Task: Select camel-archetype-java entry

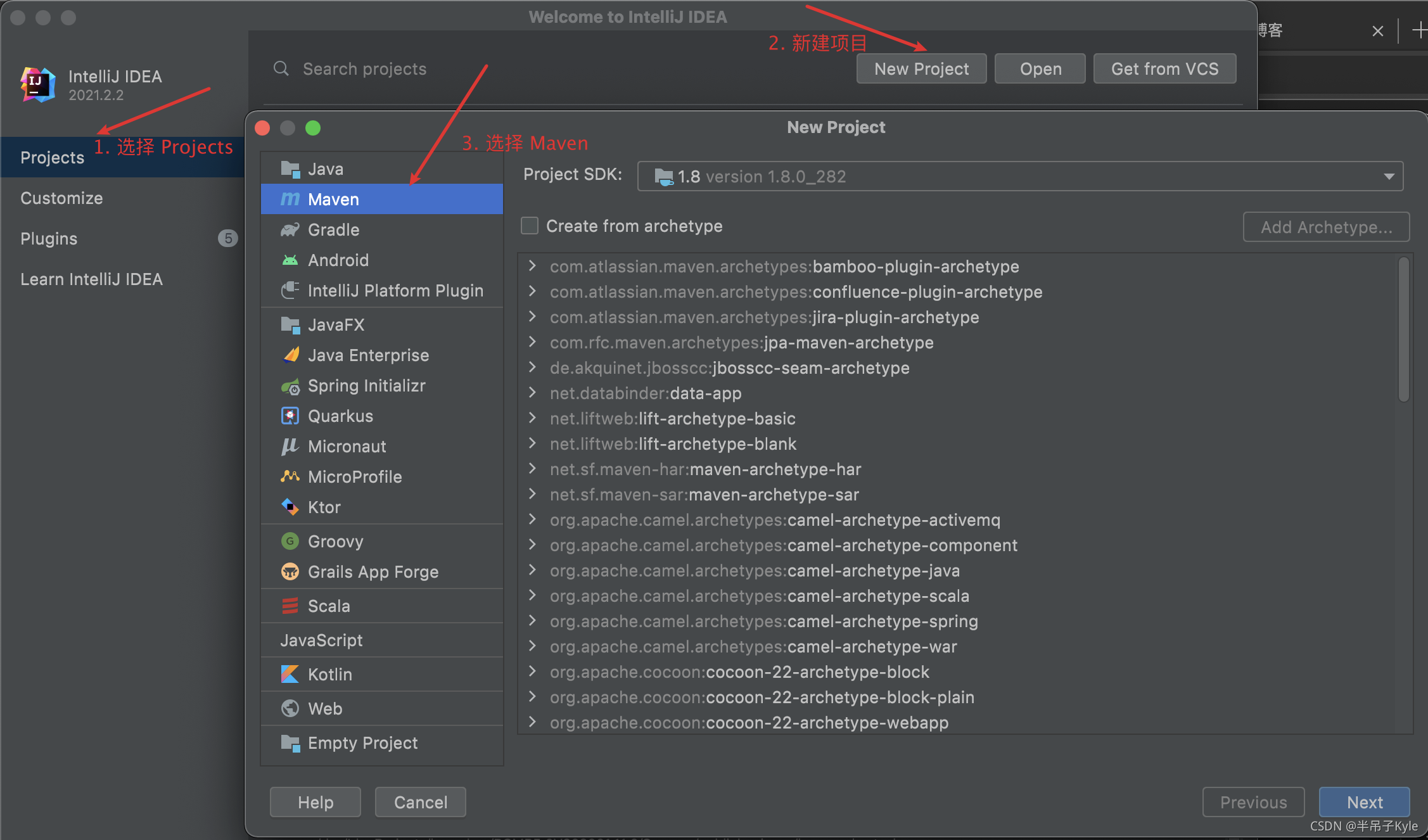Action: (x=755, y=570)
